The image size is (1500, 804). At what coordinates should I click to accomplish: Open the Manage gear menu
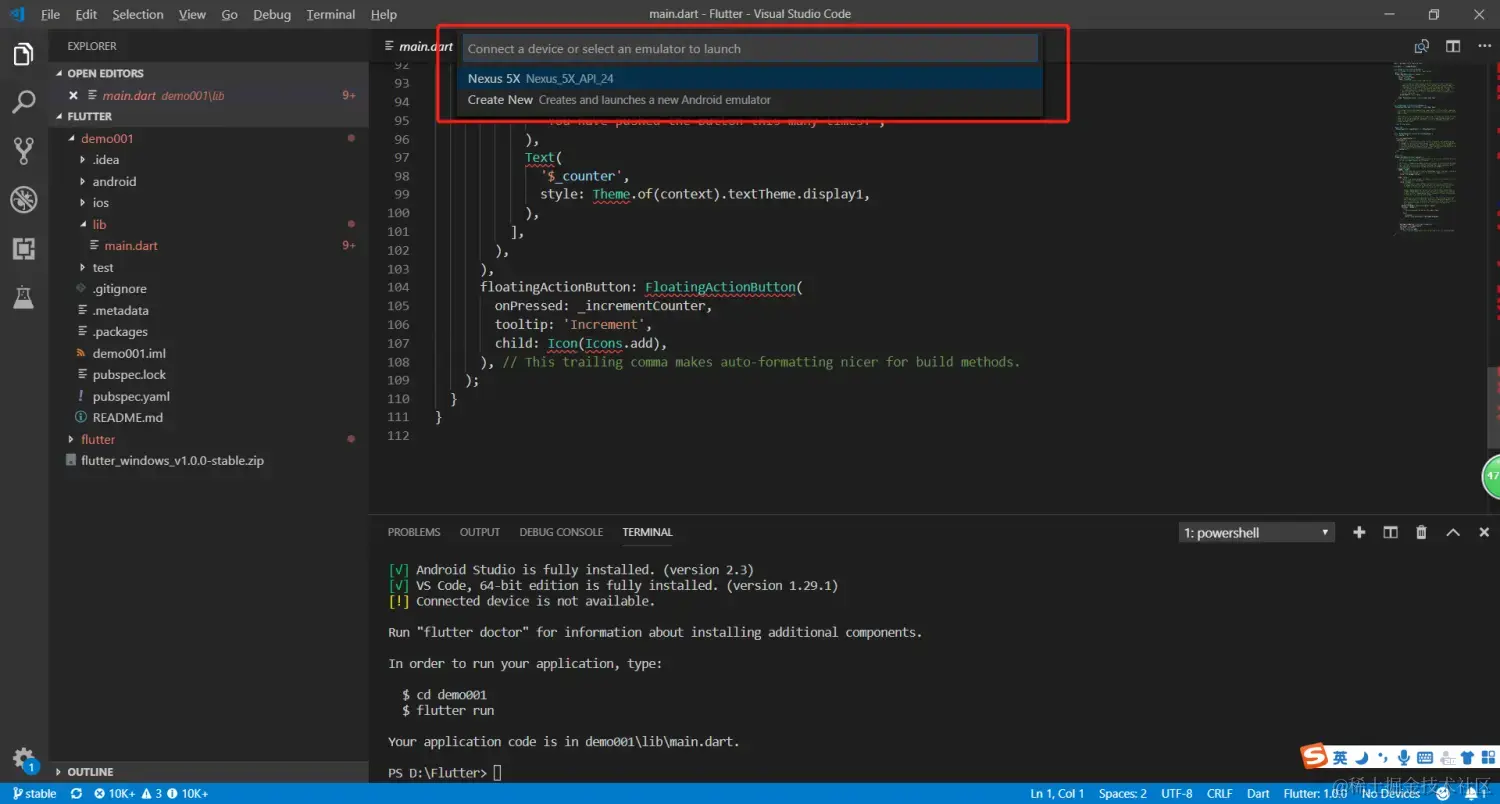24,758
